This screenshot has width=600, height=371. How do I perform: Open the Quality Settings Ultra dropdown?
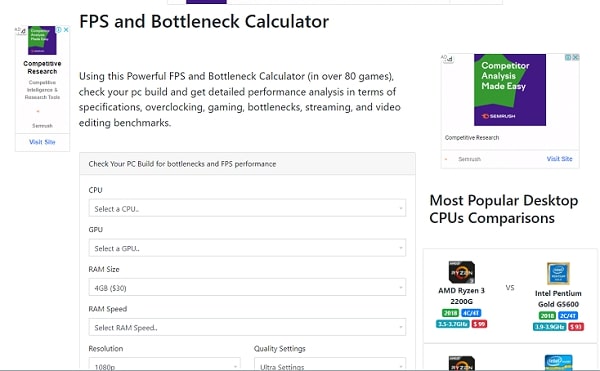(330, 364)
